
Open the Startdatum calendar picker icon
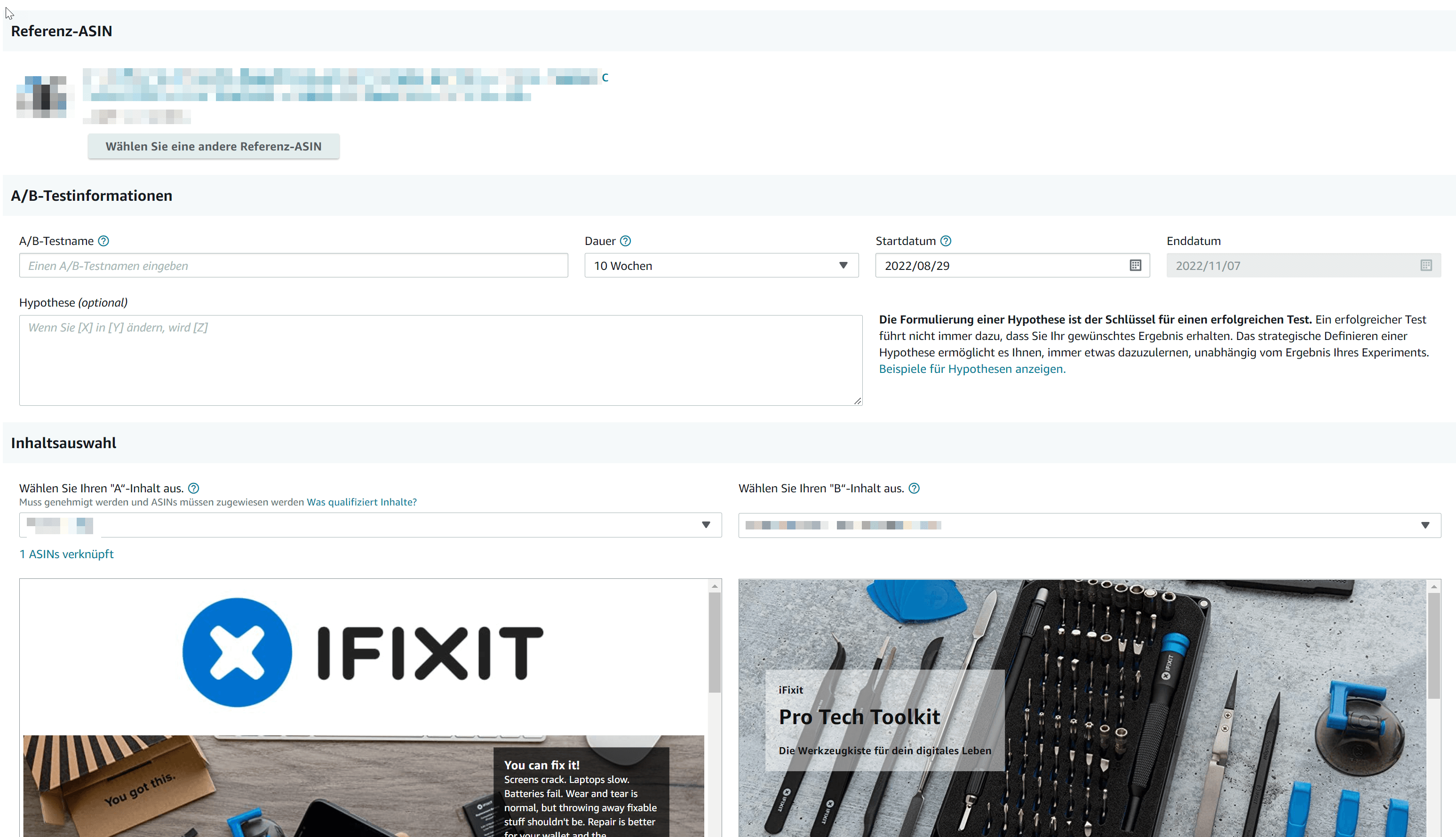[1135, 265]
